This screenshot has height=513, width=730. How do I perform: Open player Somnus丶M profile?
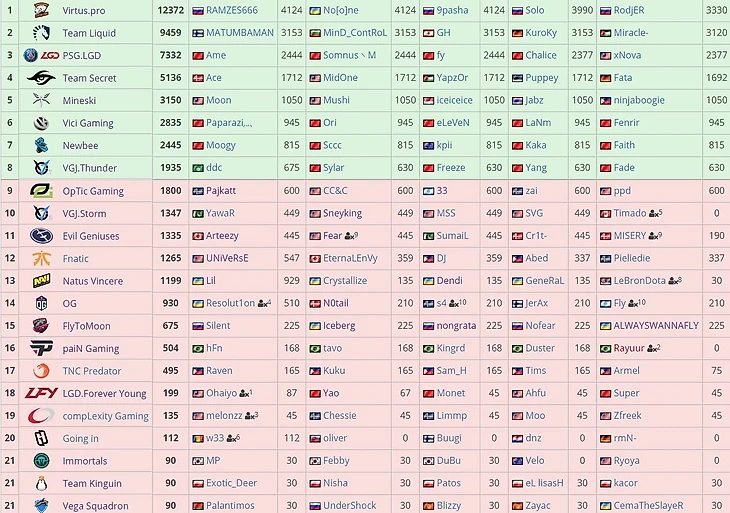point(349,55)
